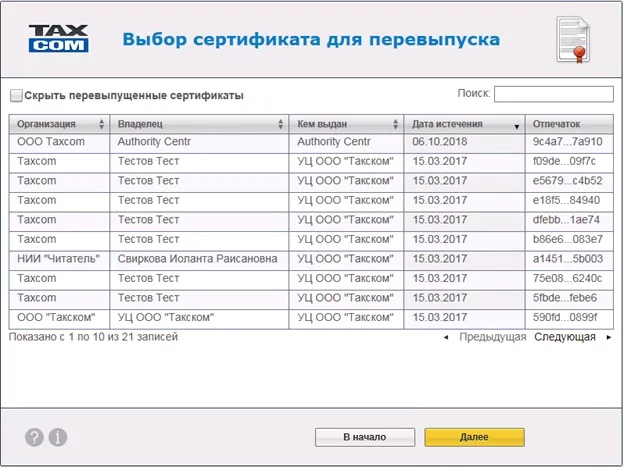Click thumbprint 75e08...6240c
The width and height of the screenshot is (624, 467).
coord(567,278)
